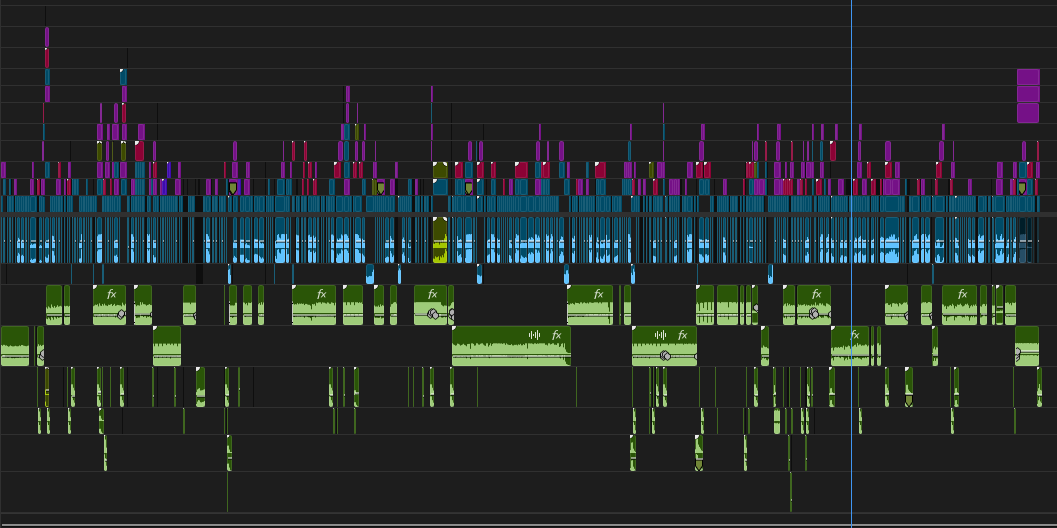Select the wide red clip with a white corner near the left
This screenshot has width=1057, height=528.
pyautogui.click(x=139, y=151)
